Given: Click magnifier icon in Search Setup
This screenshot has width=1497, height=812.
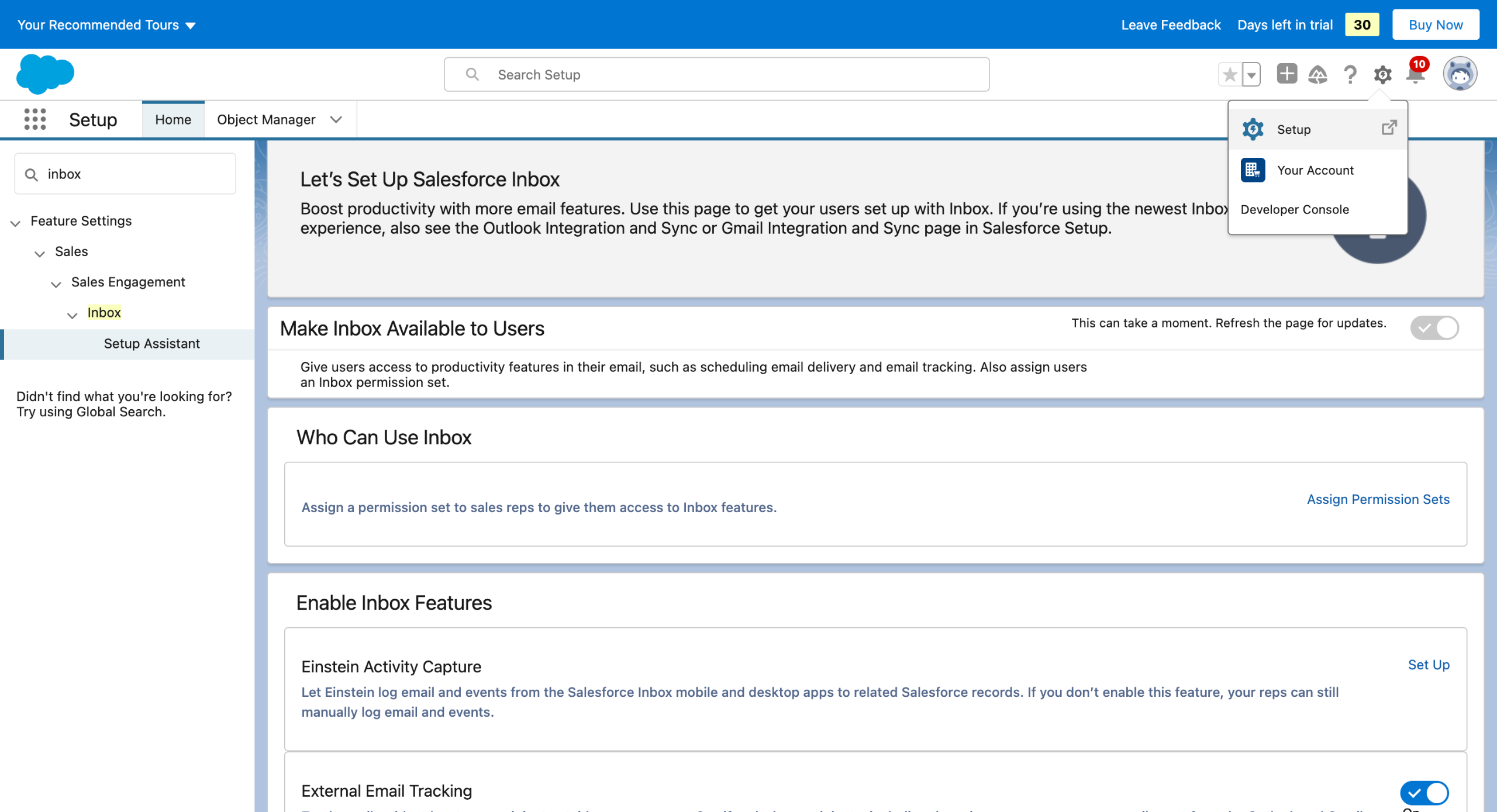Looking at the screenshot, I should (x=472, y=74).
